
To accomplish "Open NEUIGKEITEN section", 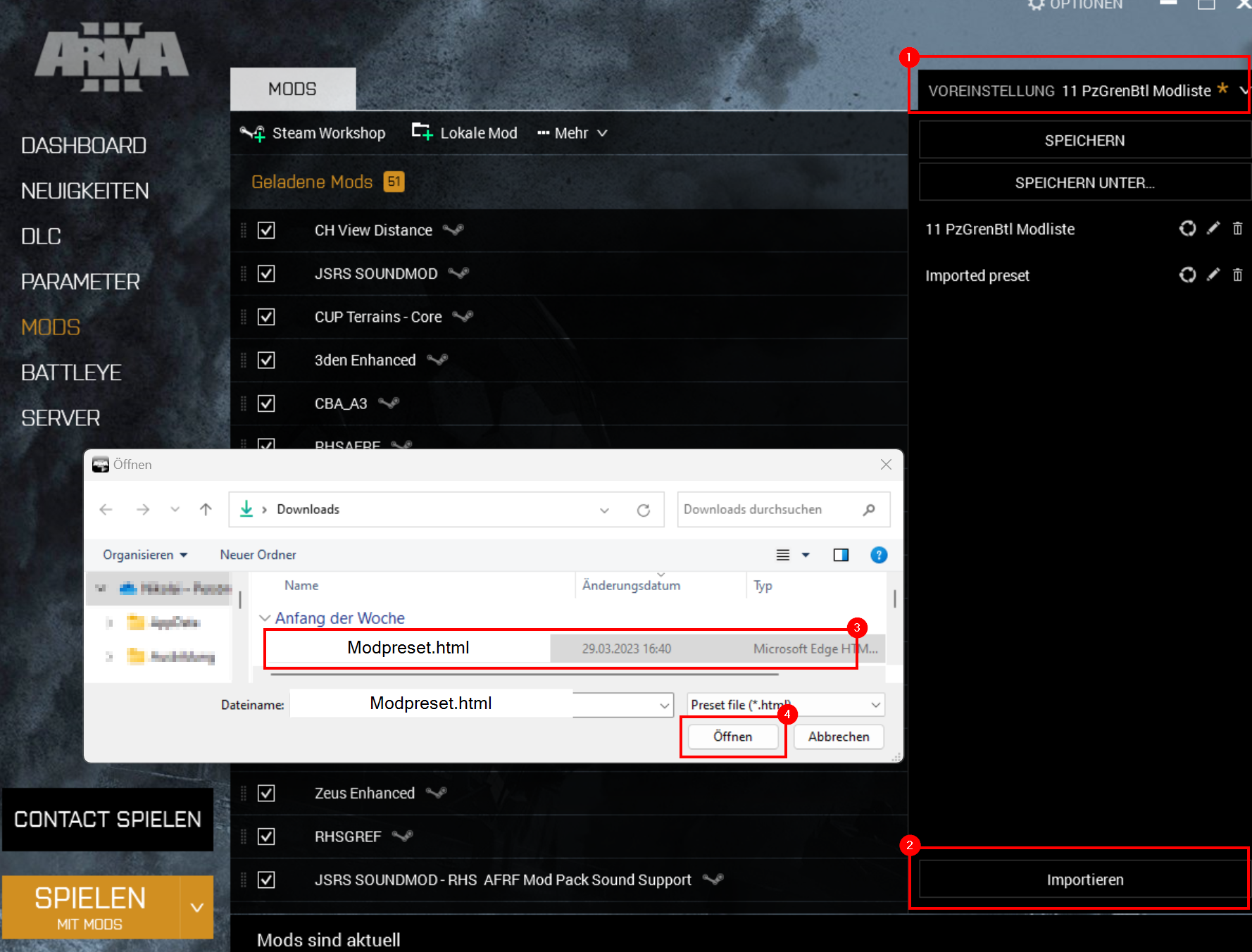I will click(84, 191).
